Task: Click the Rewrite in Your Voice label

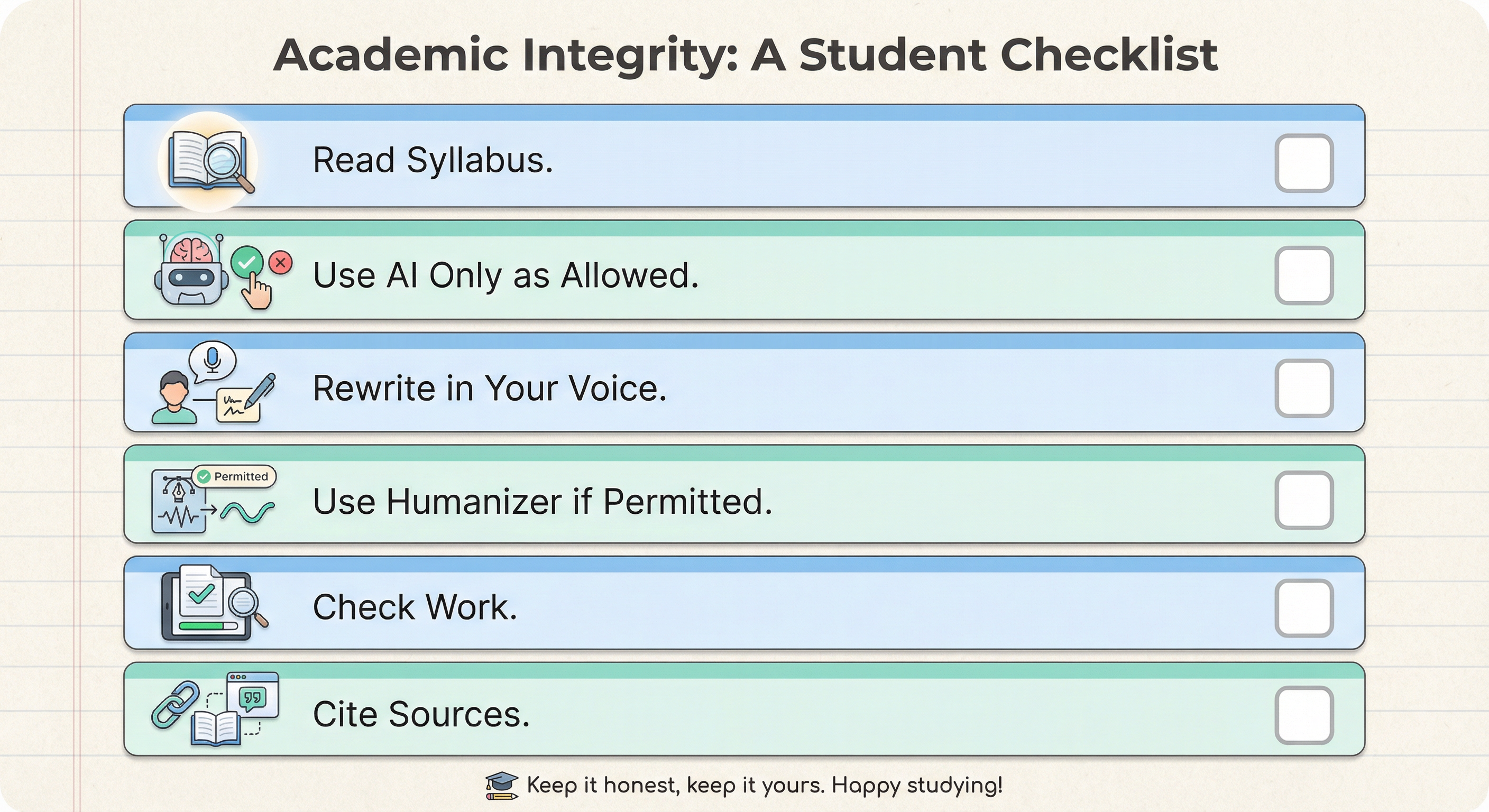Action: (489, 388)
